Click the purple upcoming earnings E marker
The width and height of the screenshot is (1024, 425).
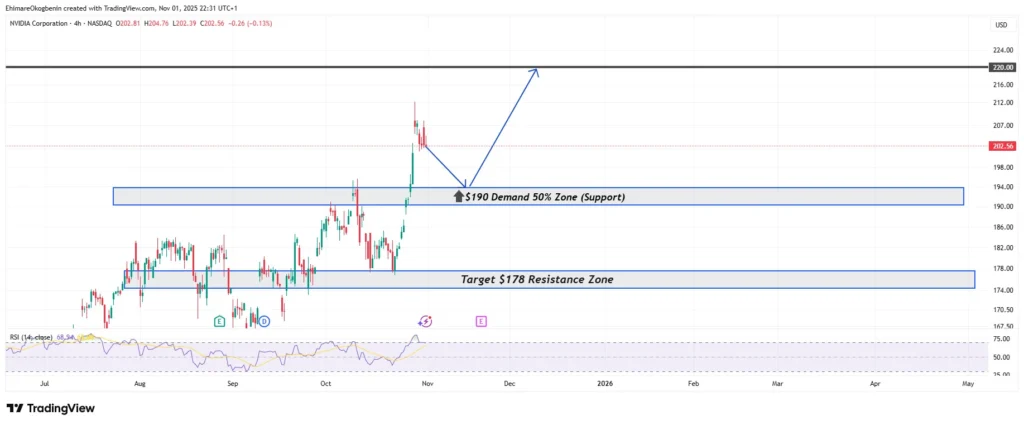tap(481, 321)
